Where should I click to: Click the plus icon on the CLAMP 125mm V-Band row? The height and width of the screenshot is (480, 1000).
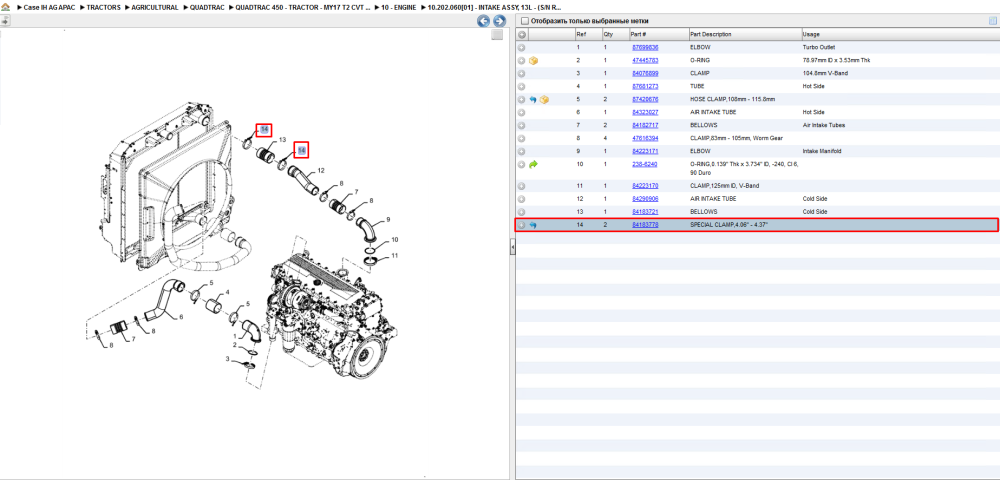[522, 186]
